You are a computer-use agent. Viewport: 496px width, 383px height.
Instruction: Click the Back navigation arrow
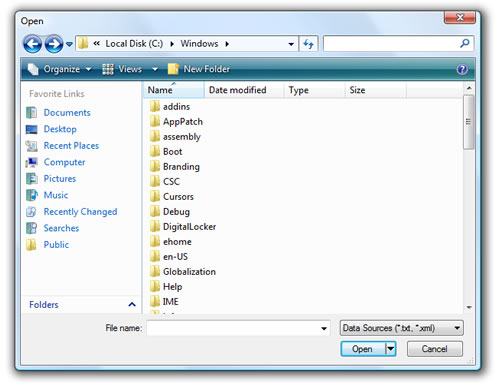click(32, 44)
